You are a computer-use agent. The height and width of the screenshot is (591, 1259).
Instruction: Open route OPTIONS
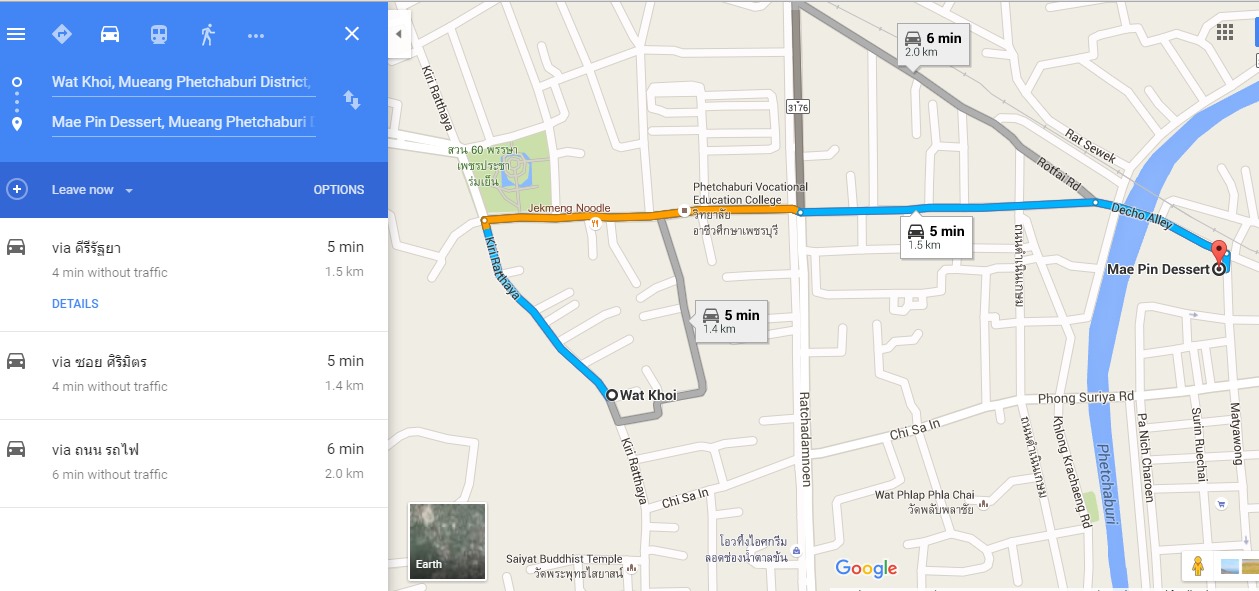pos(339,190)
